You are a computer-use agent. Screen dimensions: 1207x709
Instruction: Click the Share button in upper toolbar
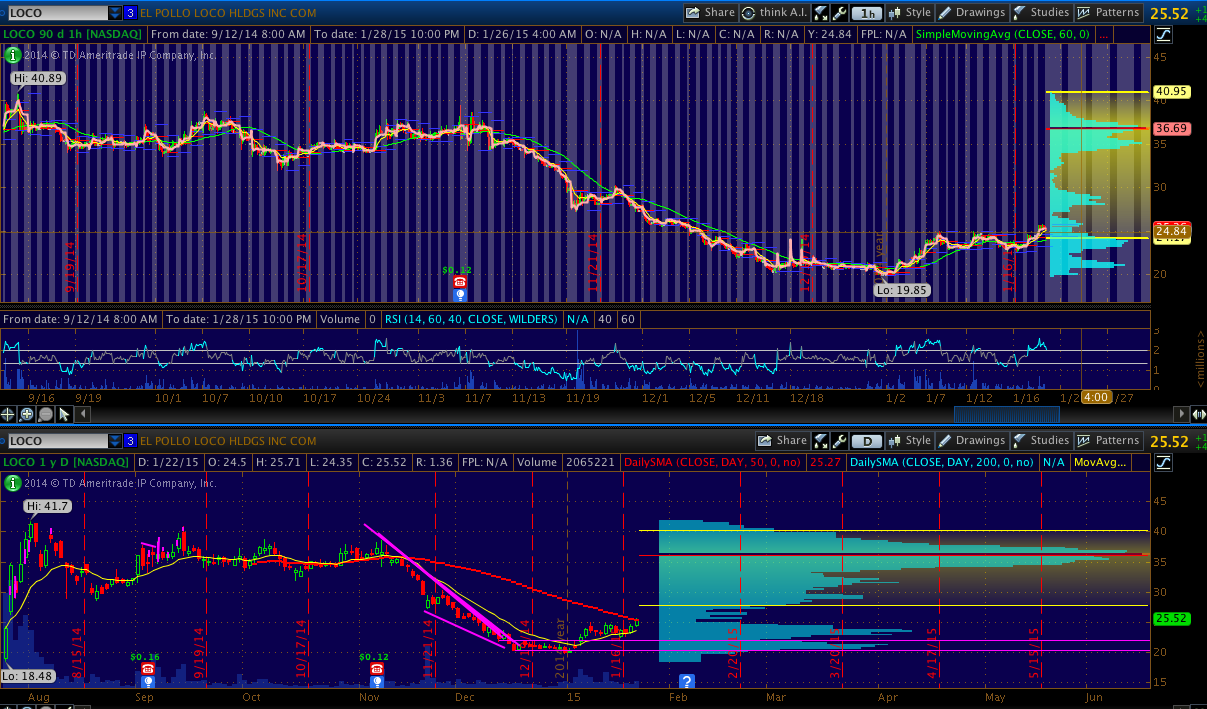[x=710, y=13]
